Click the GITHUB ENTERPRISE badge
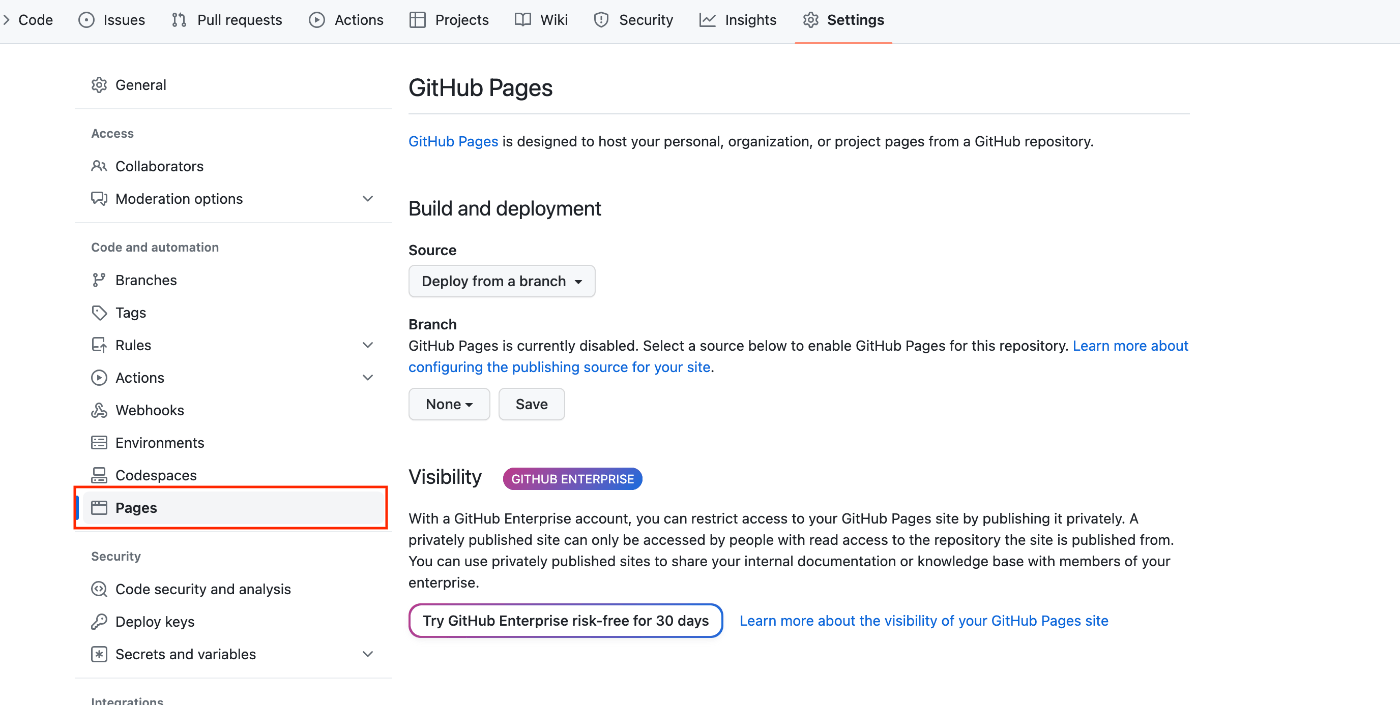 pyautogui.click(x=573, y=479)
